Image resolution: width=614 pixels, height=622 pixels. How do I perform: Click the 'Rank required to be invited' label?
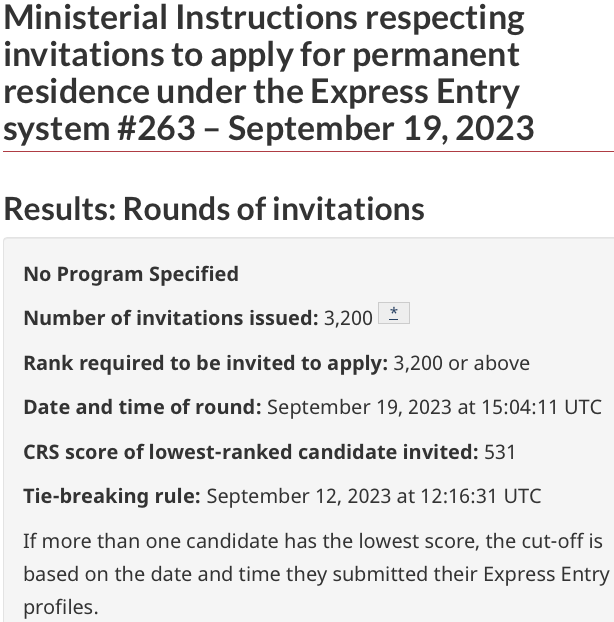pyautogui.click(x=205, y=363)
